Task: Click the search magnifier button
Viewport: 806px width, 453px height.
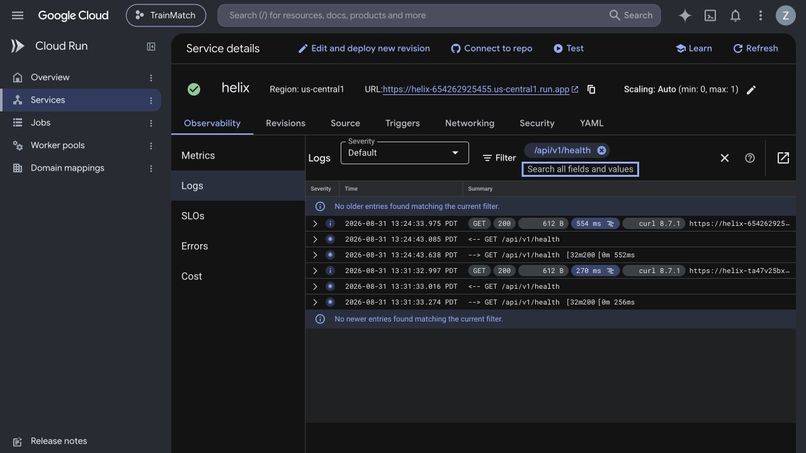Action: 631,15
